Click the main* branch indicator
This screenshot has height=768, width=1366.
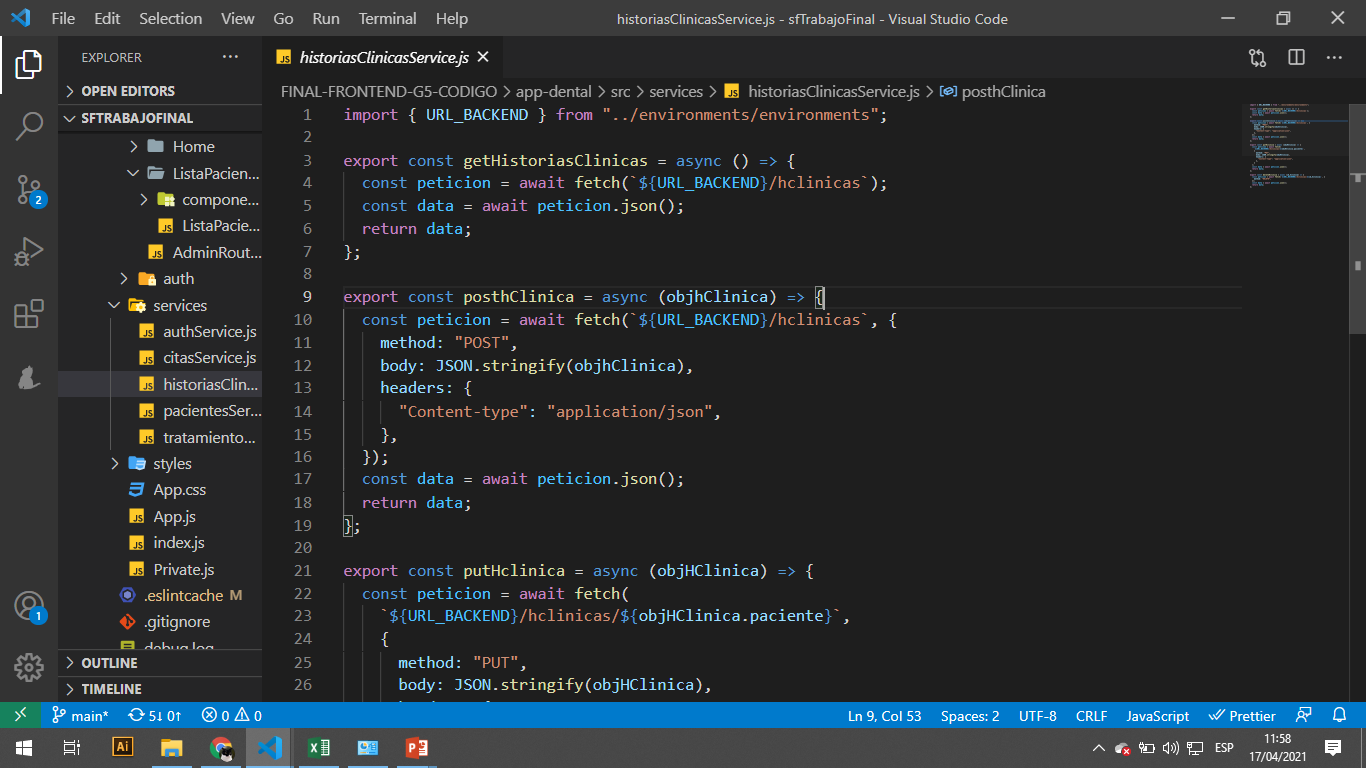tap(80, 715)
